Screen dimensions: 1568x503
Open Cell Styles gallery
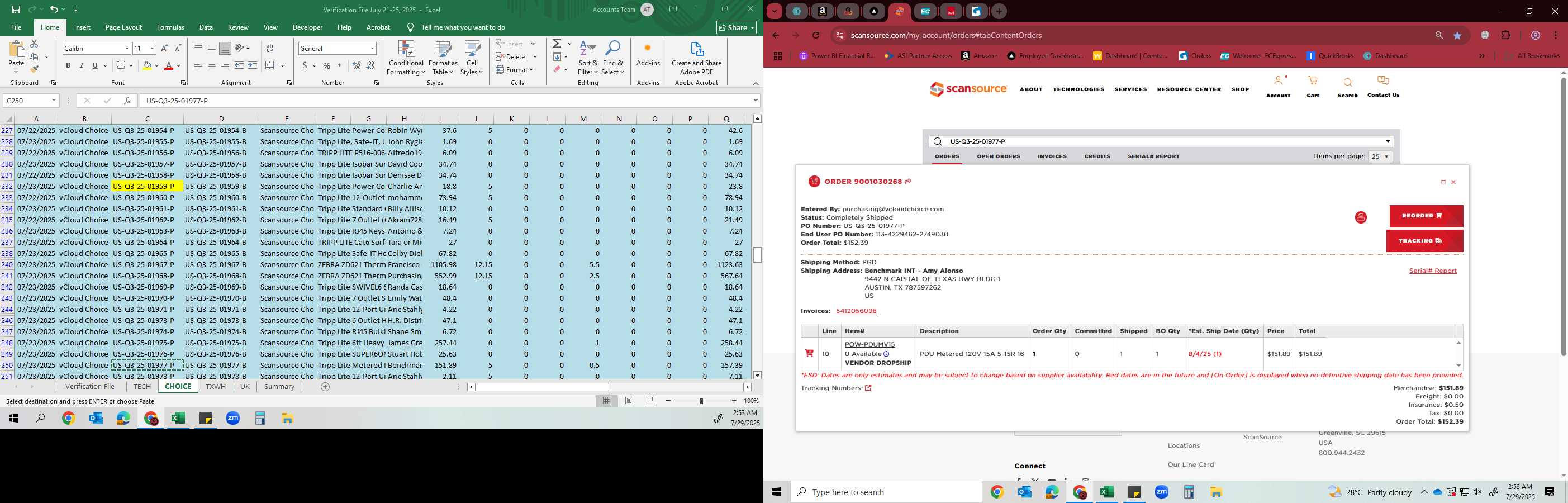click(x=472, y=59)
